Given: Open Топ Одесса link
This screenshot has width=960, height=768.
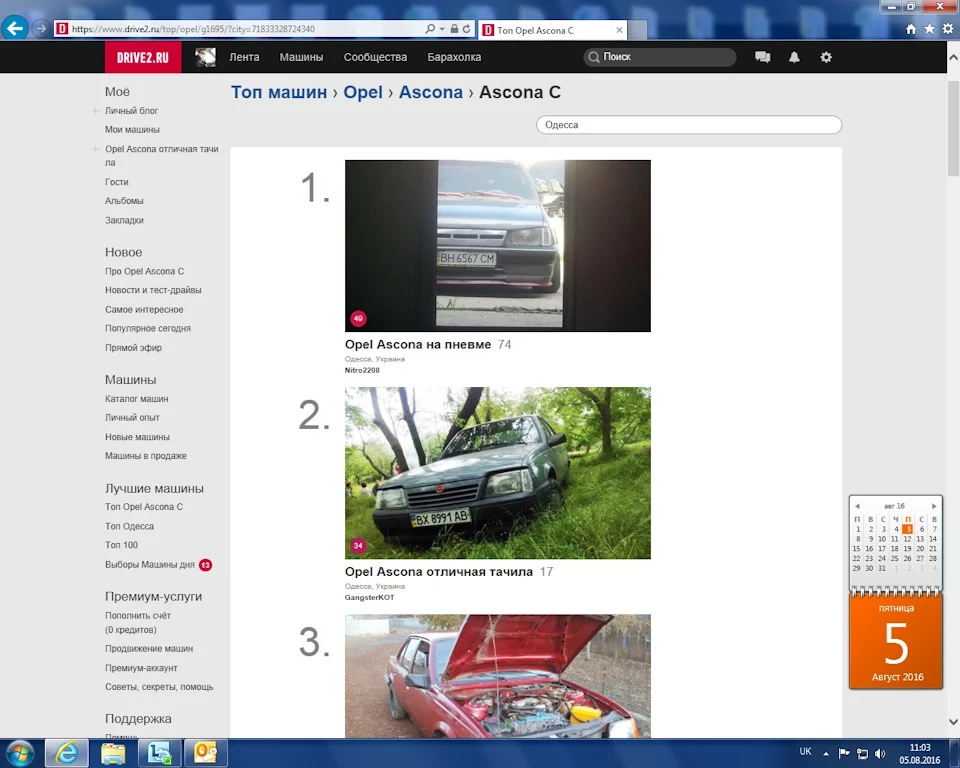Looking at the screenshot, I should pyautogui.click(x=129, y=526).
